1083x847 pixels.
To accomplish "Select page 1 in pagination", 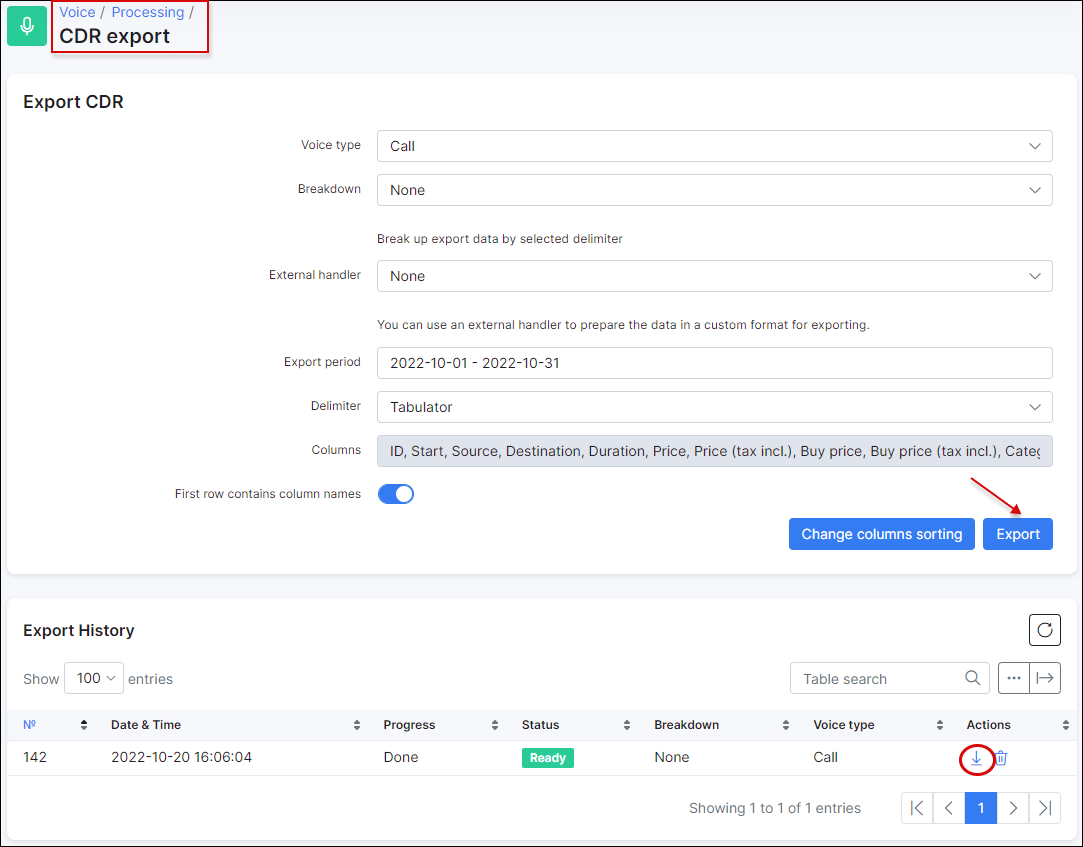I will point(981,808).
